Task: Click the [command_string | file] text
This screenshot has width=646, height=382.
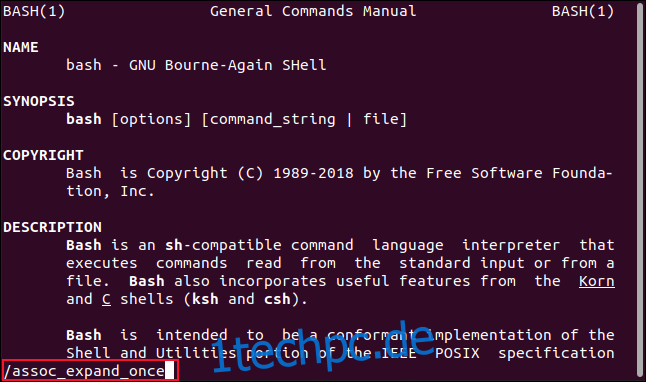Action: click(x=304, y=120)
